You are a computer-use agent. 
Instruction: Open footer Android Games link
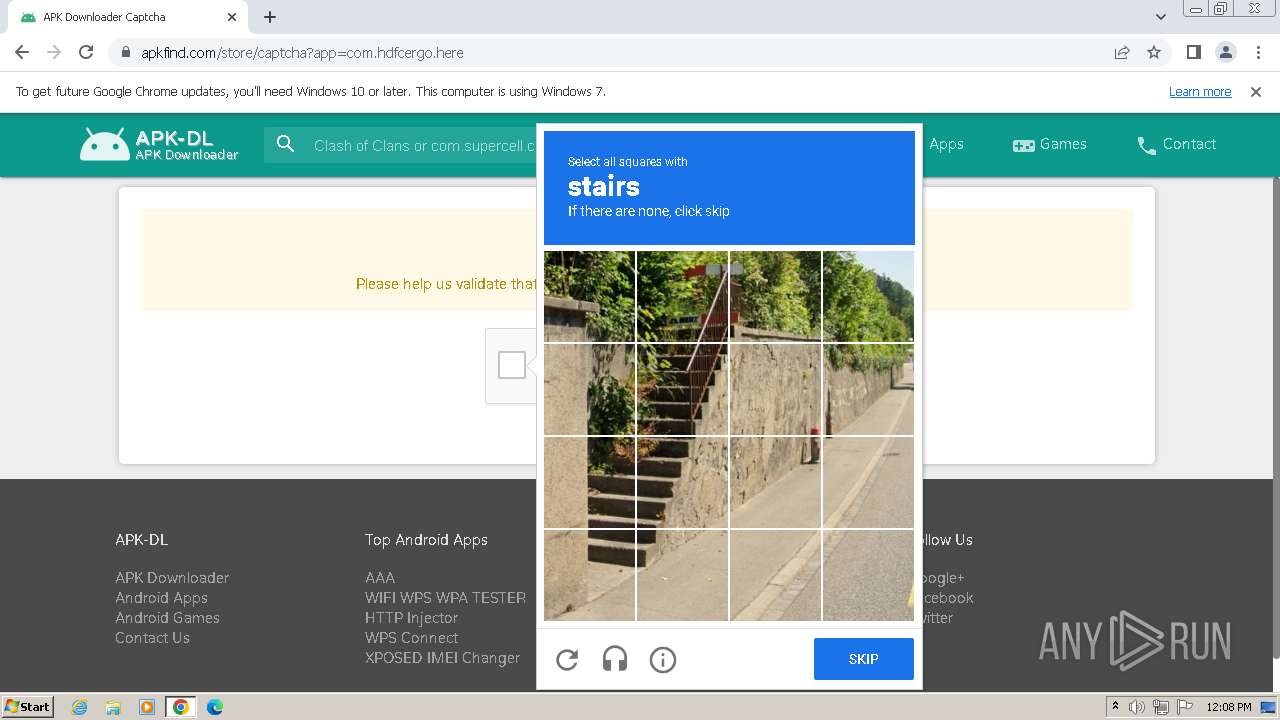167,618
